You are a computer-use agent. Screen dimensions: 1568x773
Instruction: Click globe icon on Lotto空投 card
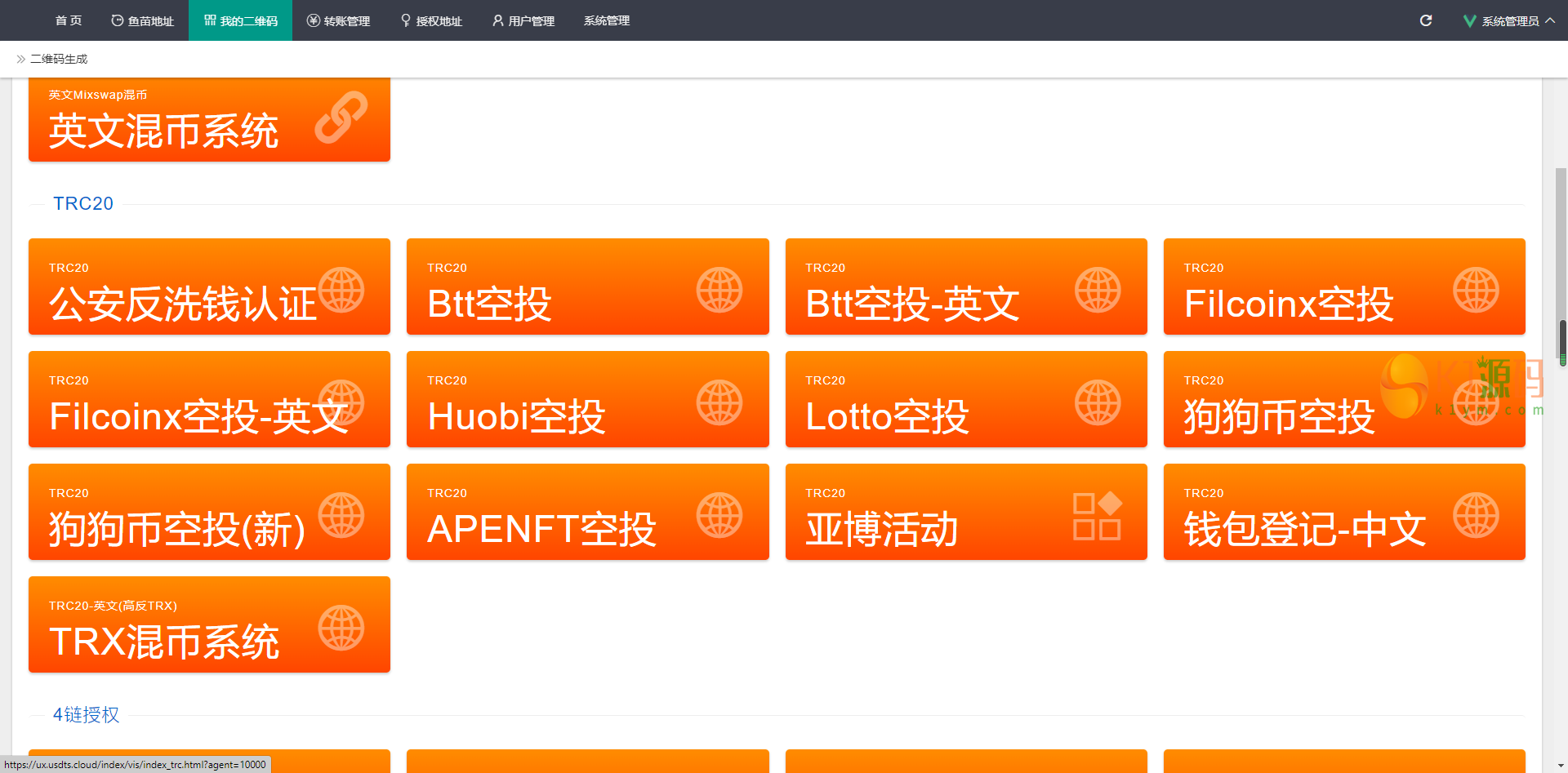click(x=1098, y=402)
